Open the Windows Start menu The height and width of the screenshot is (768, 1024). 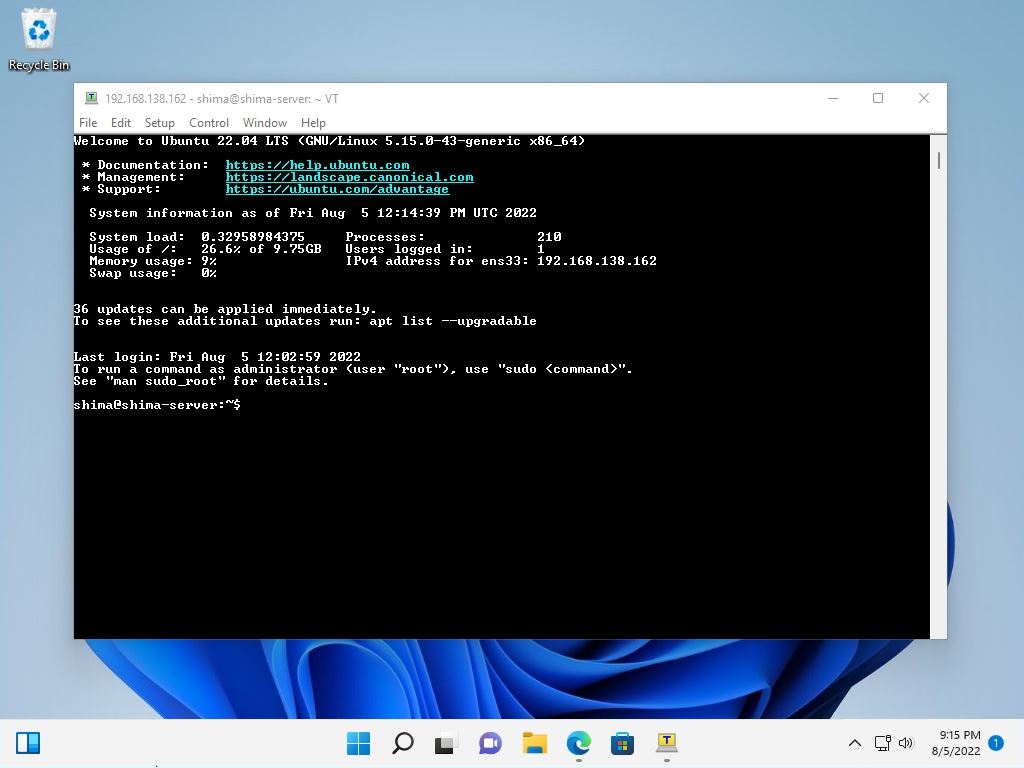coord(358,743)
